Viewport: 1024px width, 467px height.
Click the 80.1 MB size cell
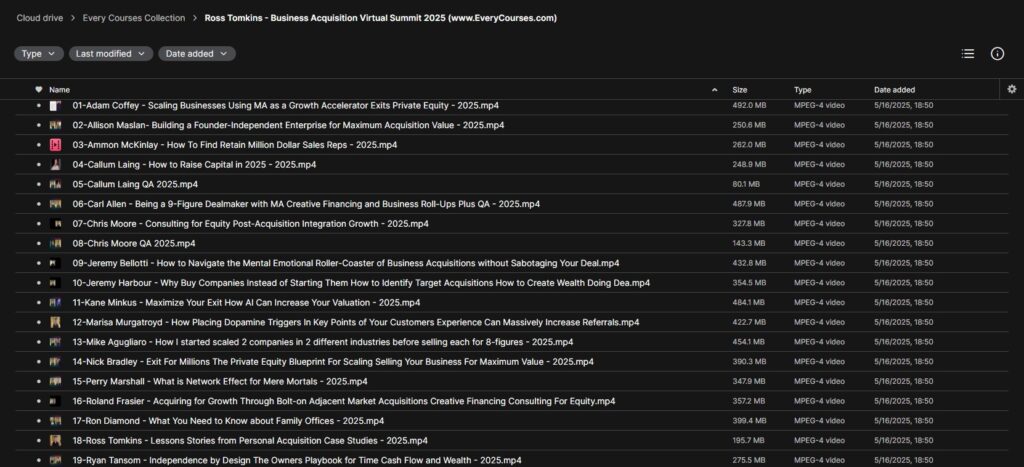click(746, 184)
